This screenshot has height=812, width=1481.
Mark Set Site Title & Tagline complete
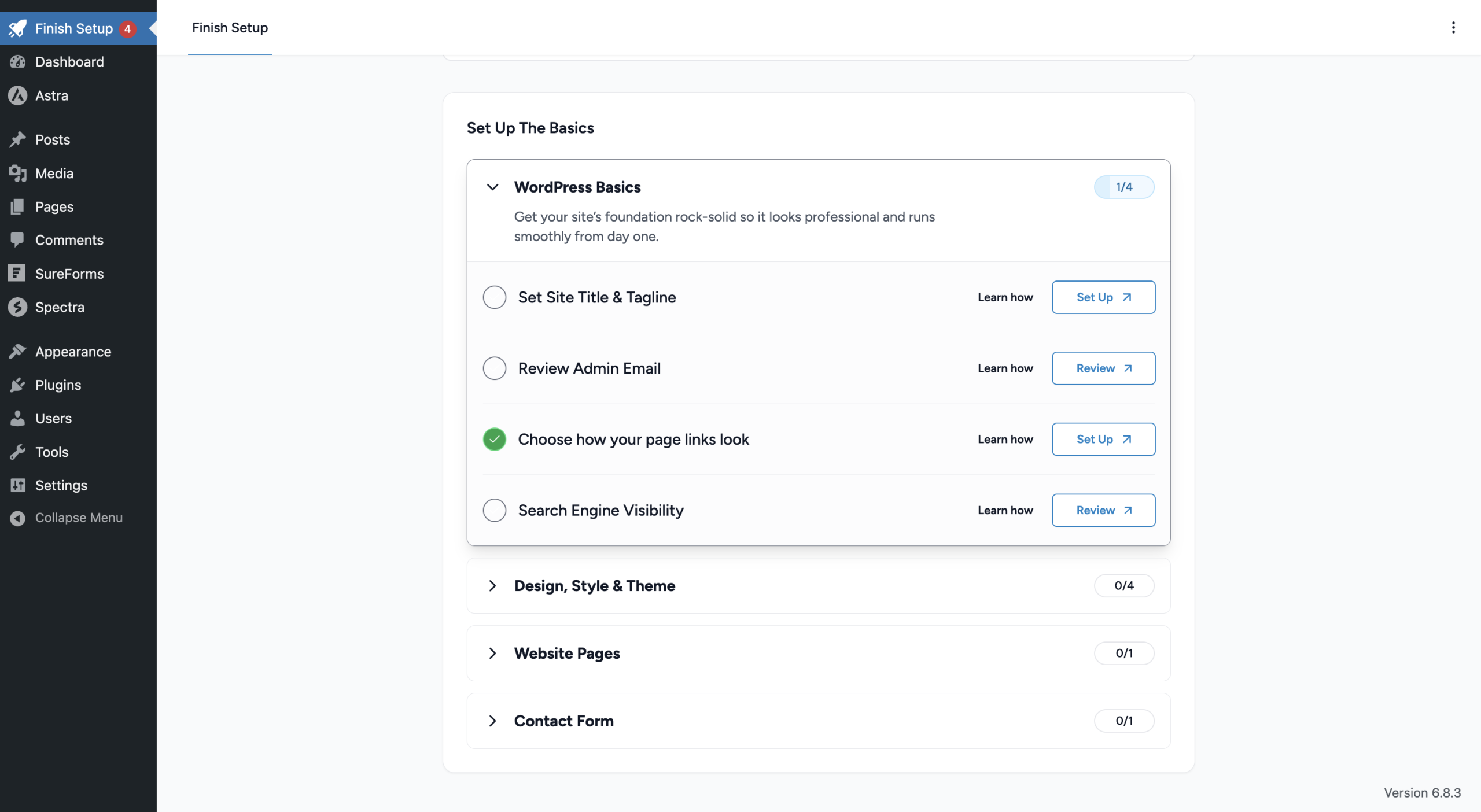coord(494,297)
